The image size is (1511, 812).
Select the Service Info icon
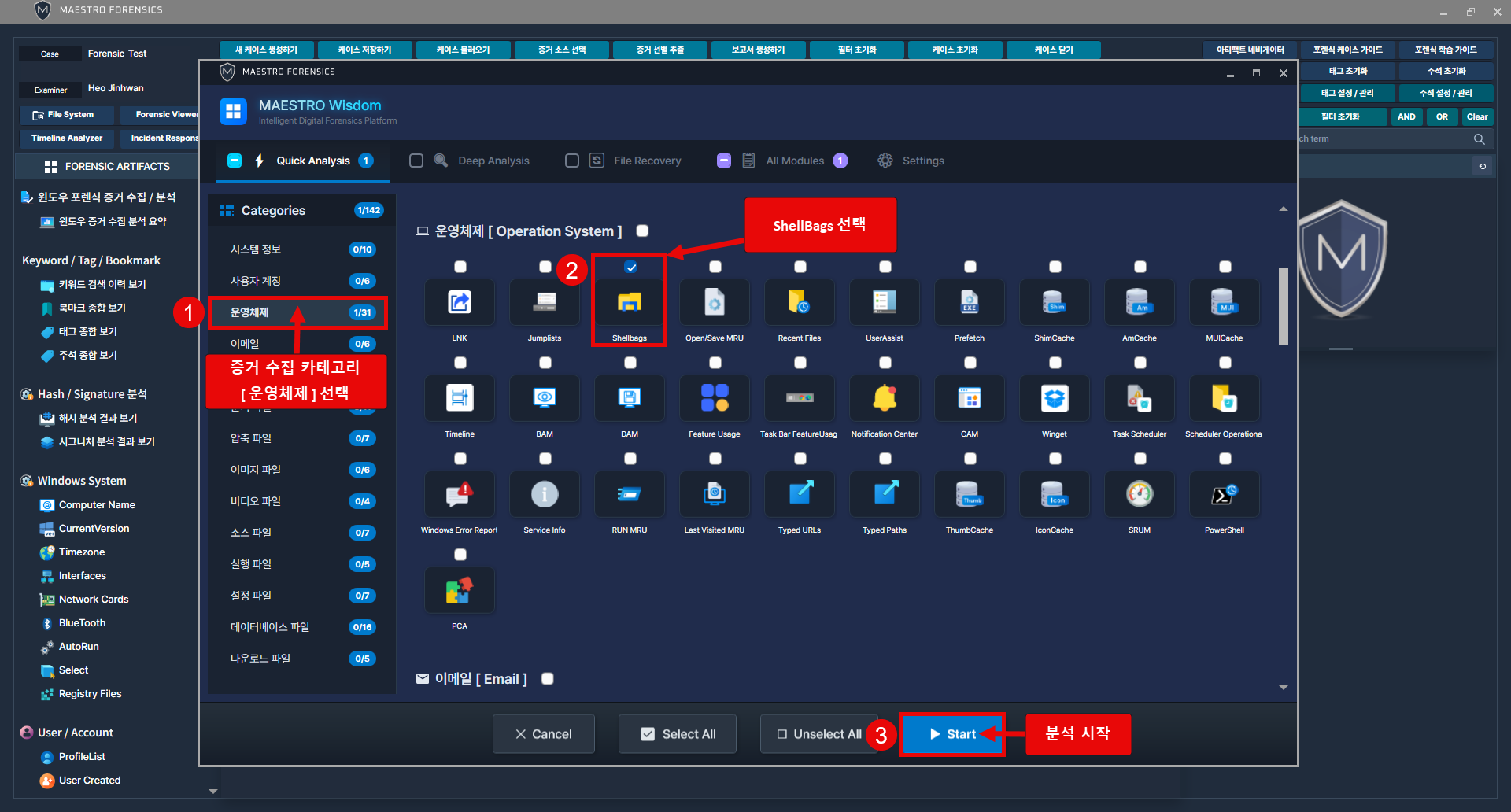pos(545,494)
